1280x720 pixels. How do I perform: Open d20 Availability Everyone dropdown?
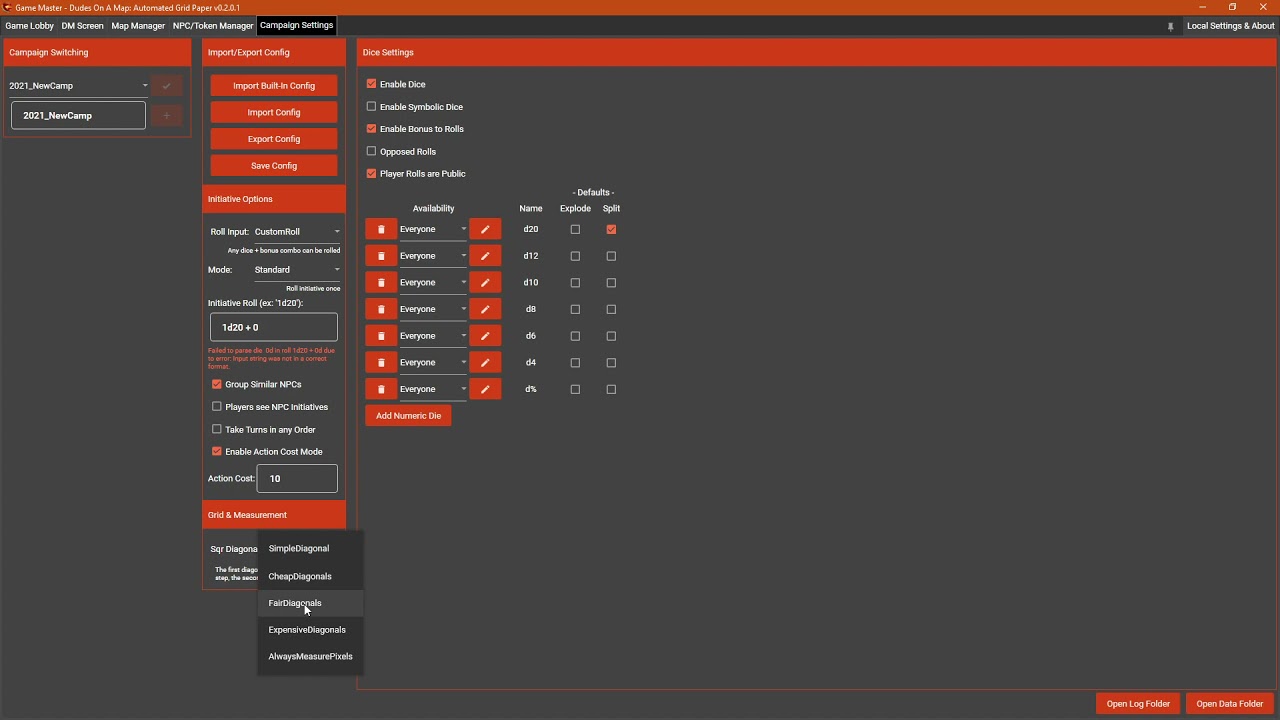(x=433, y=230)
